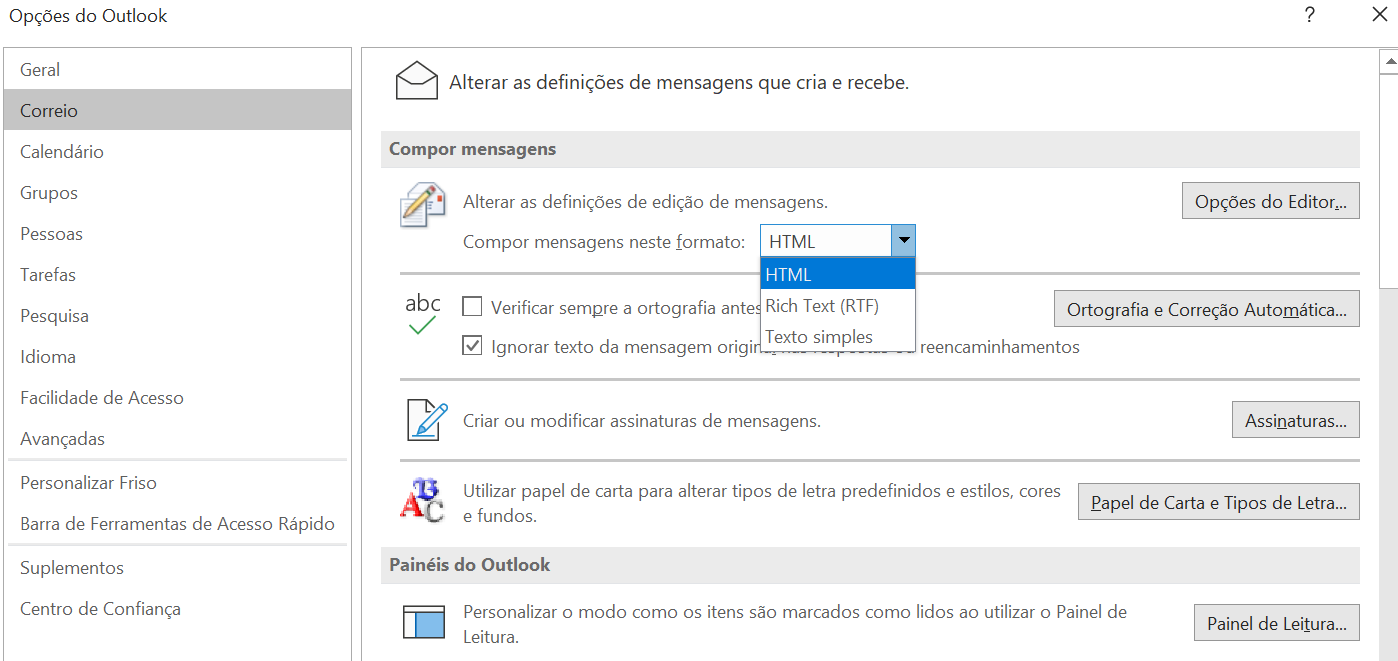Go to the Idioma category
This screenshot has width=1398, height=661.
177,356
